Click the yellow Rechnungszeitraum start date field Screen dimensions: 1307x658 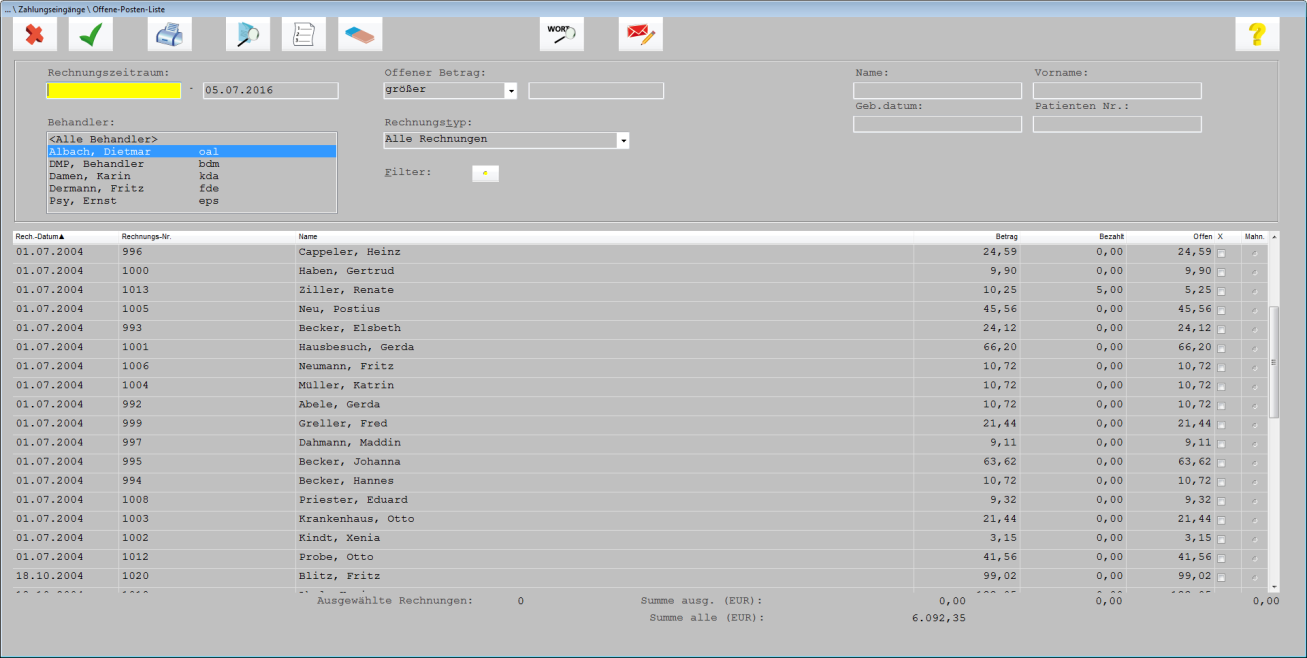click(114, 90)
